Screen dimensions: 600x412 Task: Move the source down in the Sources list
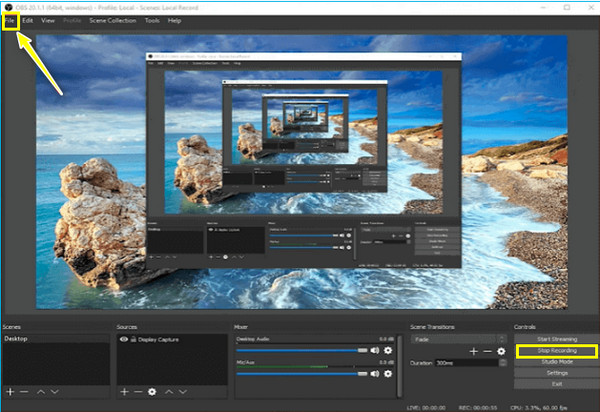pyautogui.click(x=183, y=392)
